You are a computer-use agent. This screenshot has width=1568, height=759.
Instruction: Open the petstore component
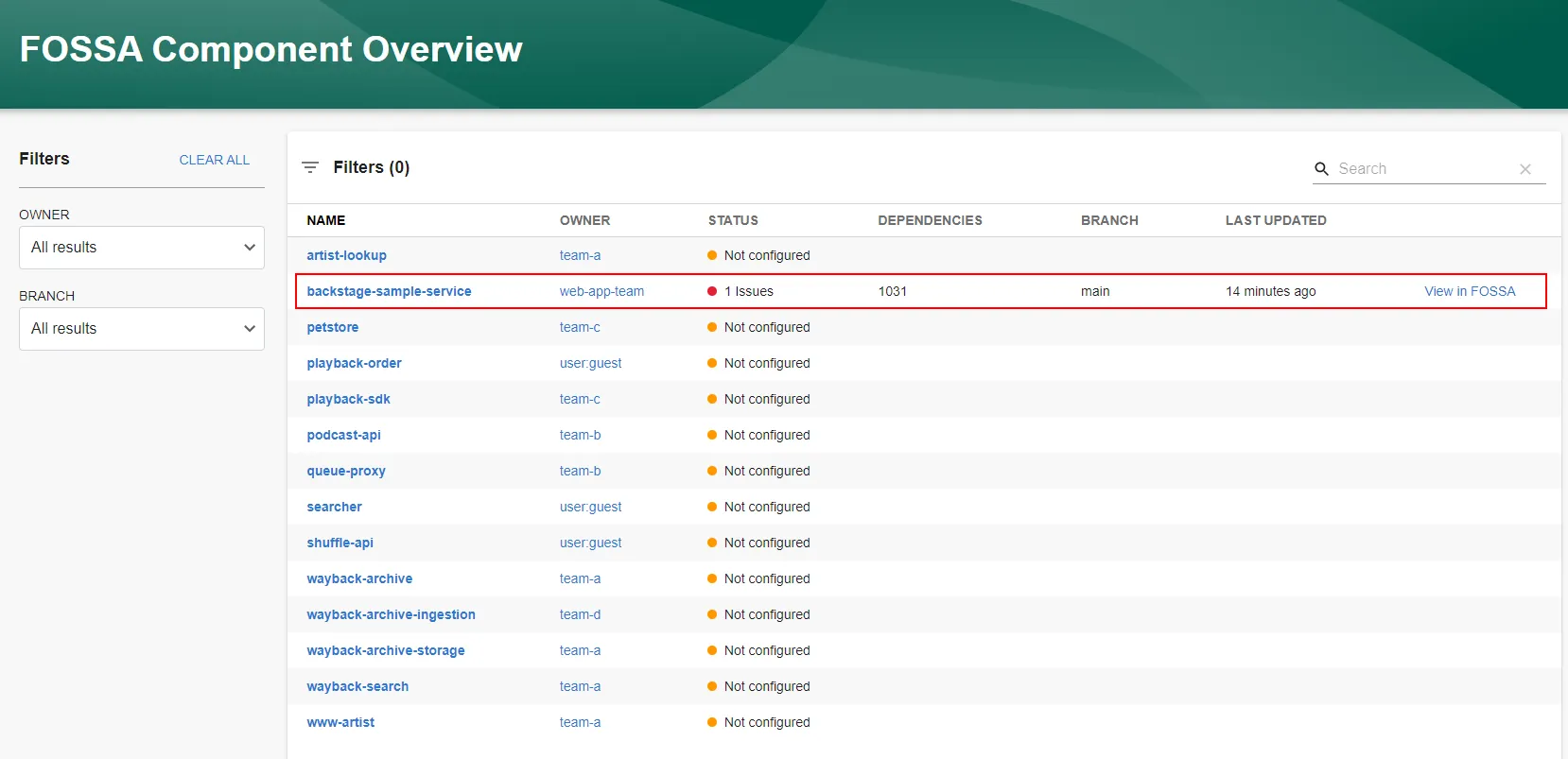tap(333, 327)
